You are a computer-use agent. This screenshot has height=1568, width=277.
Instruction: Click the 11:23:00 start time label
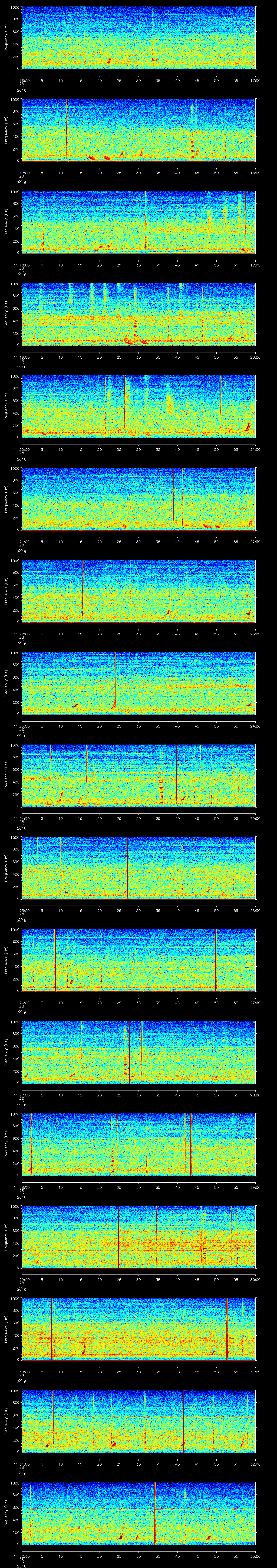(21, 726)
